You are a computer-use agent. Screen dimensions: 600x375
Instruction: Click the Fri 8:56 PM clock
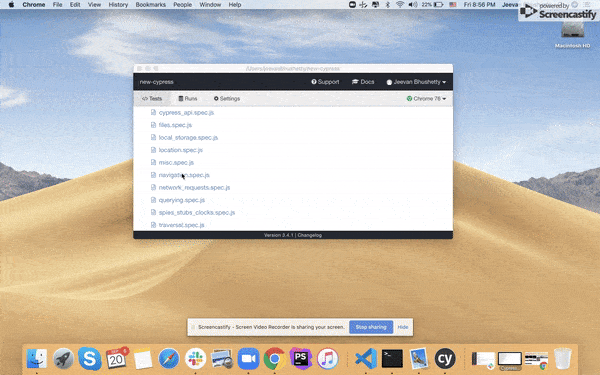(479, 5)
